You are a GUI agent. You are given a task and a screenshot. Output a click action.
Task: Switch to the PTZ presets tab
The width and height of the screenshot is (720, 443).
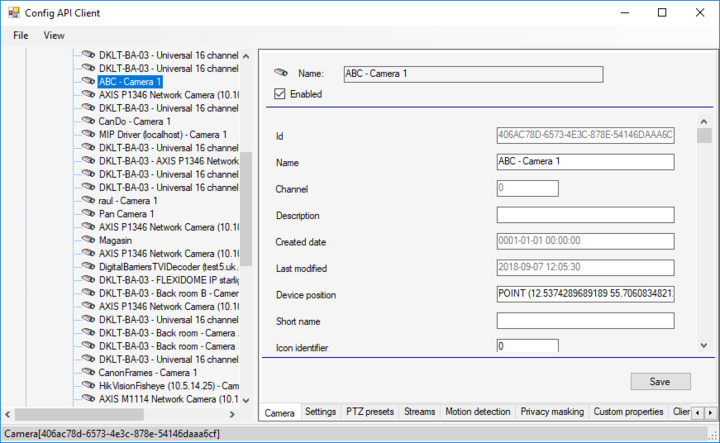click(x=370, y=411)
